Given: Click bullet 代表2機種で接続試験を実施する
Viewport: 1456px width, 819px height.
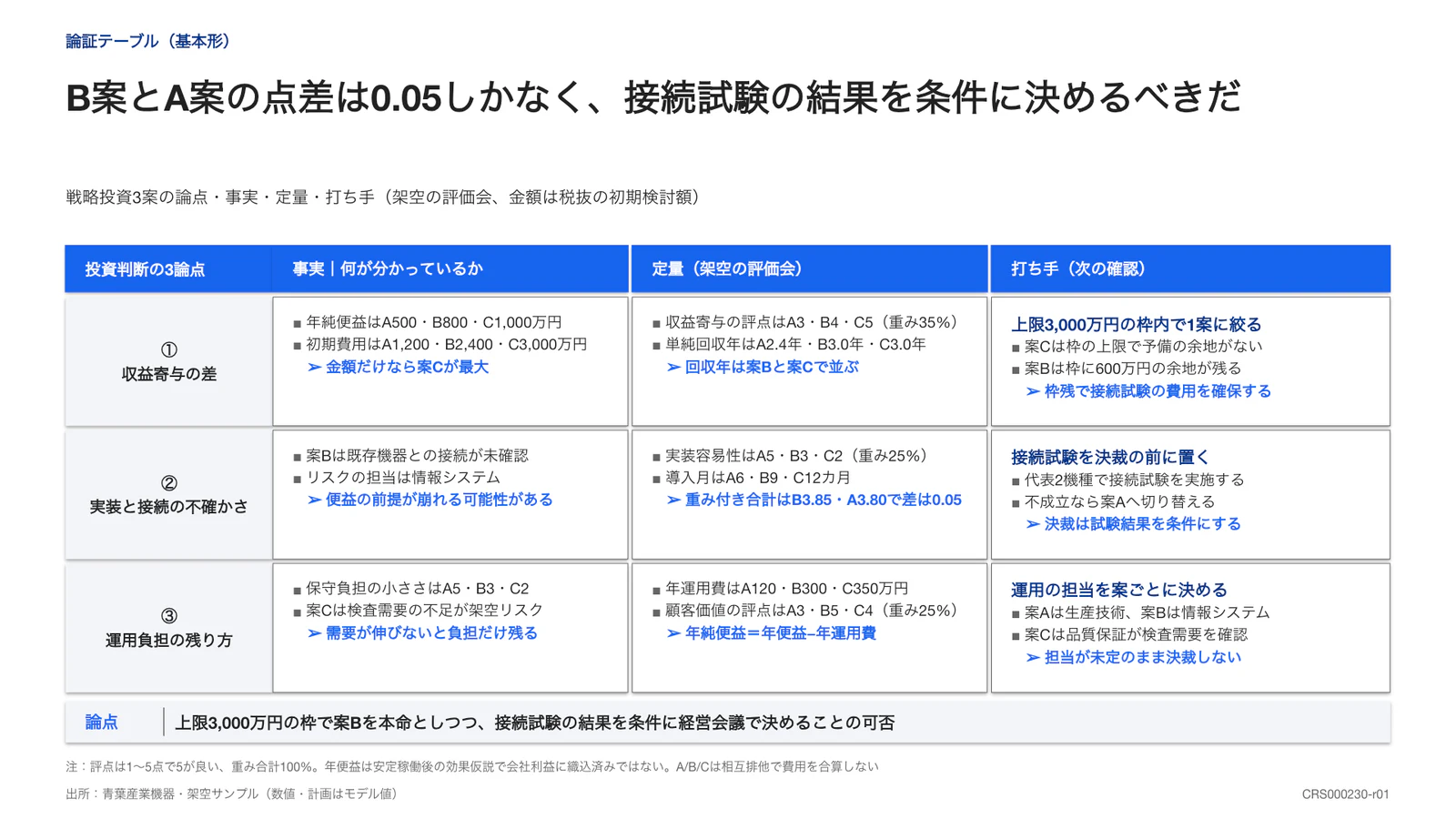Looking at the screenshot, I should click(1127, 480).
